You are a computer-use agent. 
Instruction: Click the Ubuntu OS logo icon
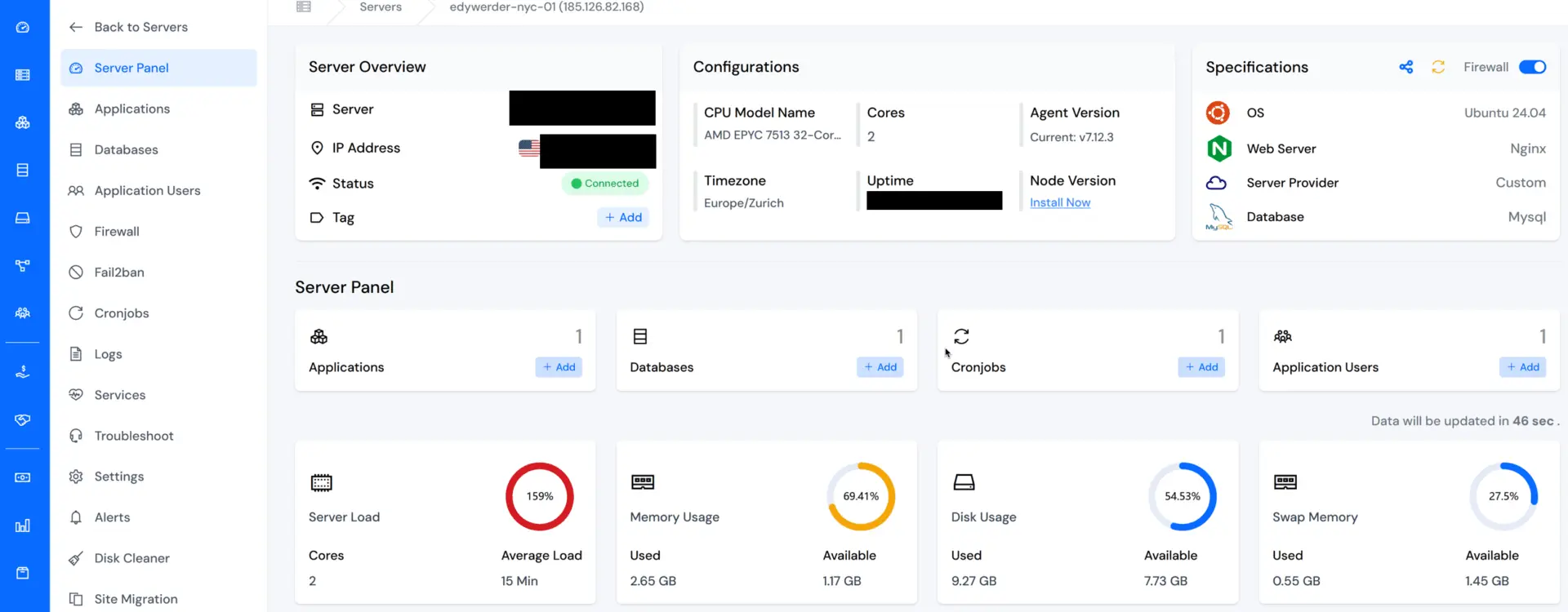1218,113
